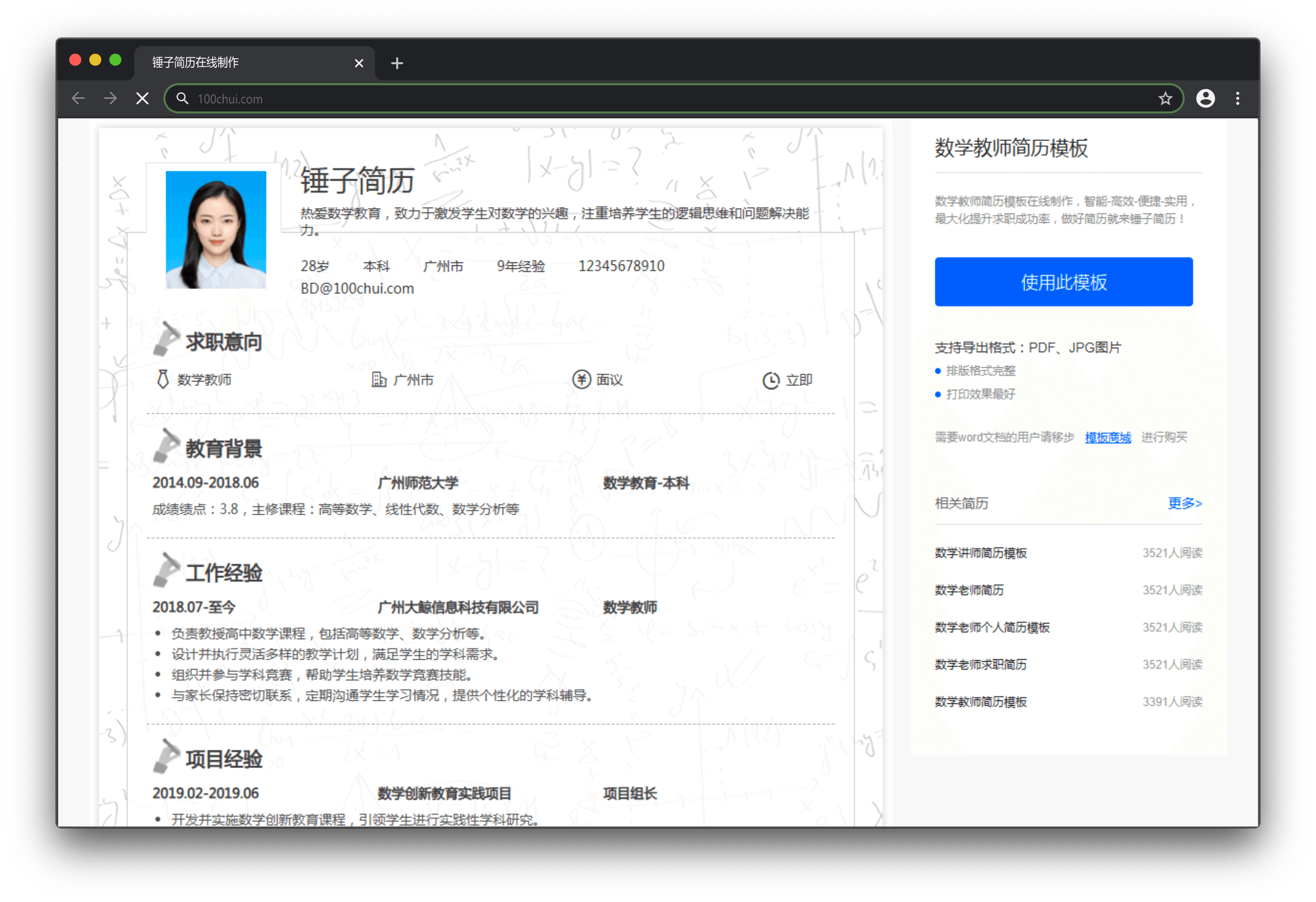Open the last related resume, 数学教师简历模板 (3391人阅读)
This screenshot has width=1316, height=902.
point(980,701)
